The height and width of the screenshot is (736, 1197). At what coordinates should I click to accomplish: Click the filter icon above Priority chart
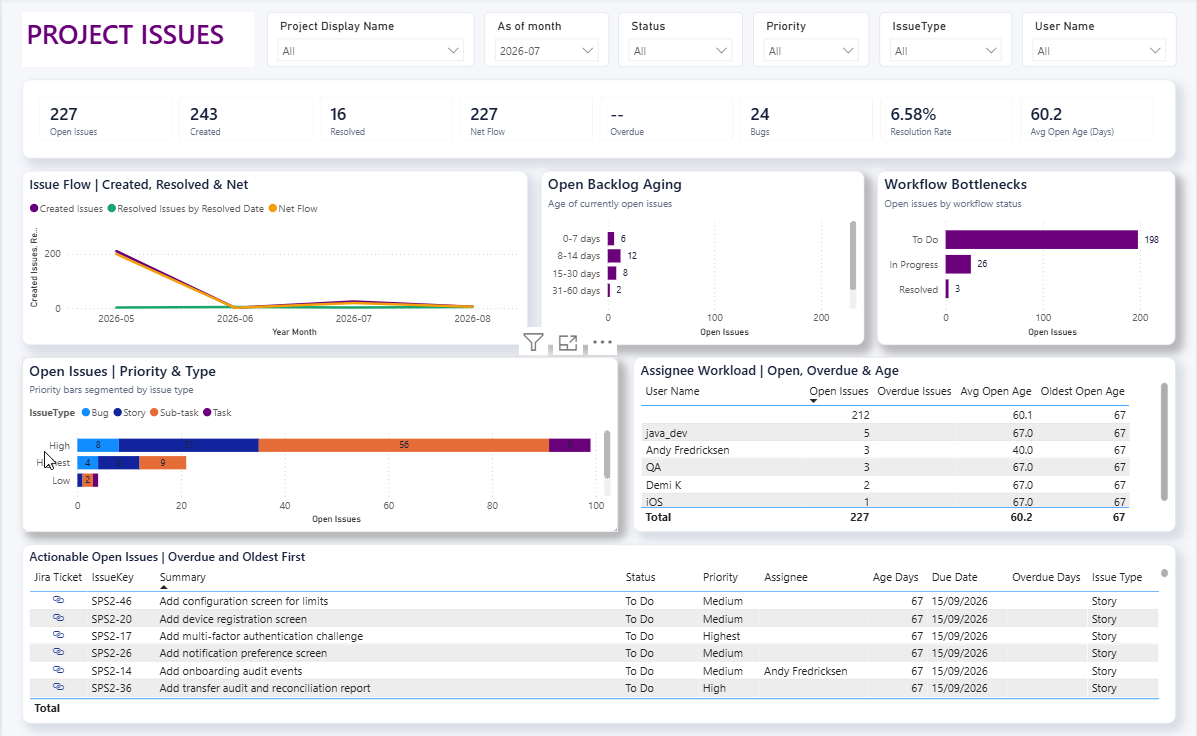[x=534, y=343]
